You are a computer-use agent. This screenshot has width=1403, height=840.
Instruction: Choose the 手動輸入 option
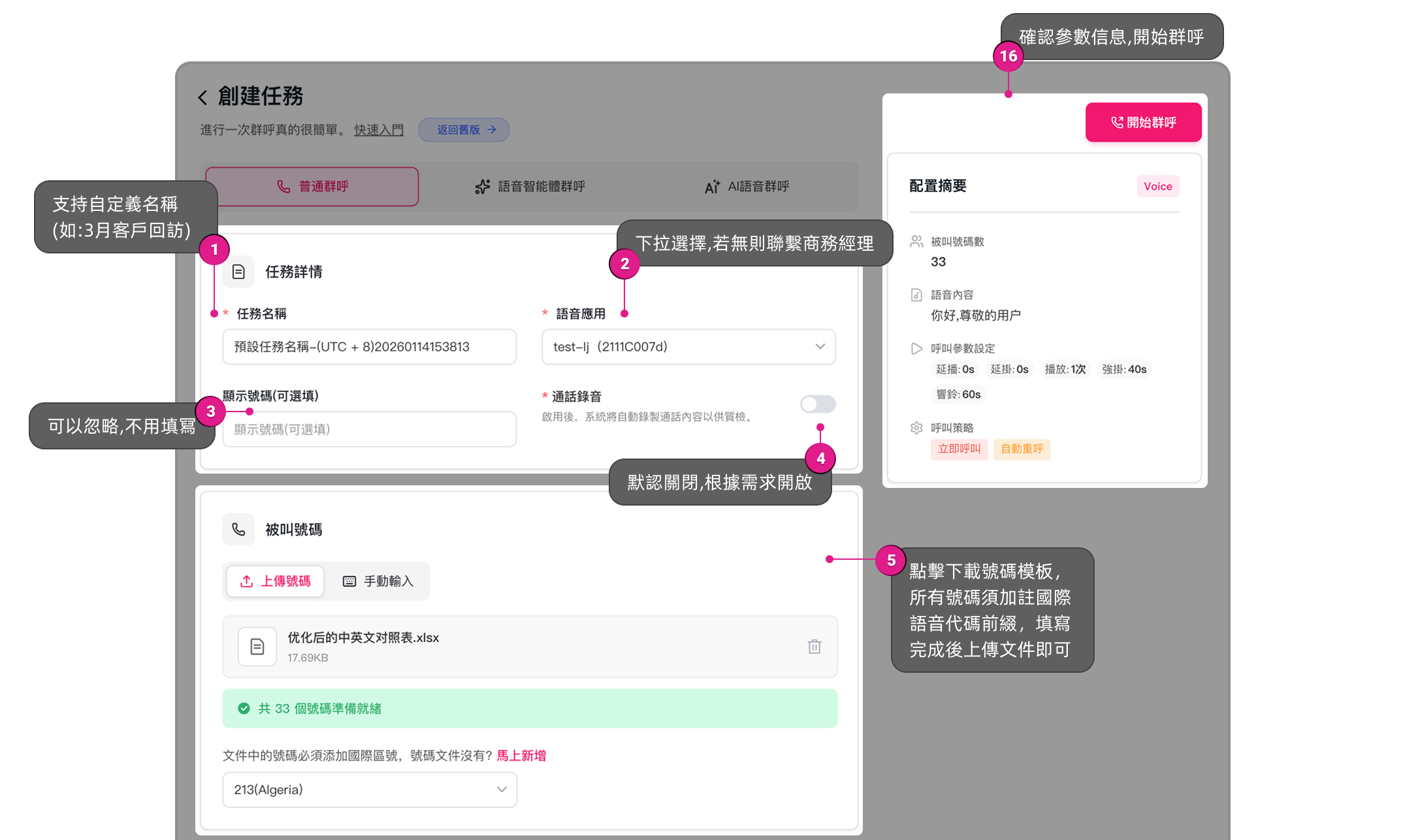tap(378, 581)
